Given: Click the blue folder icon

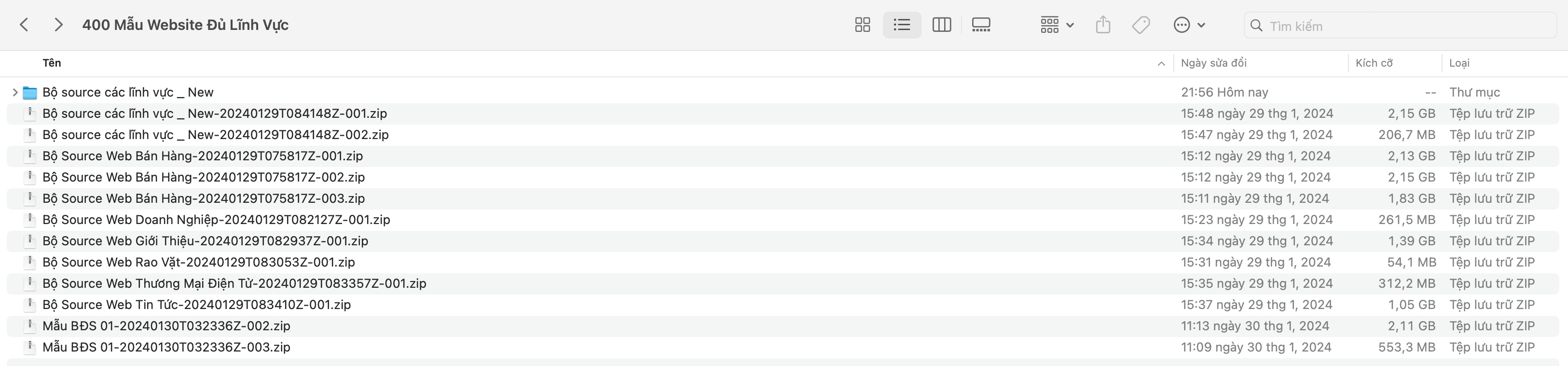Looking at the screenshot, I should pos(30,93).
